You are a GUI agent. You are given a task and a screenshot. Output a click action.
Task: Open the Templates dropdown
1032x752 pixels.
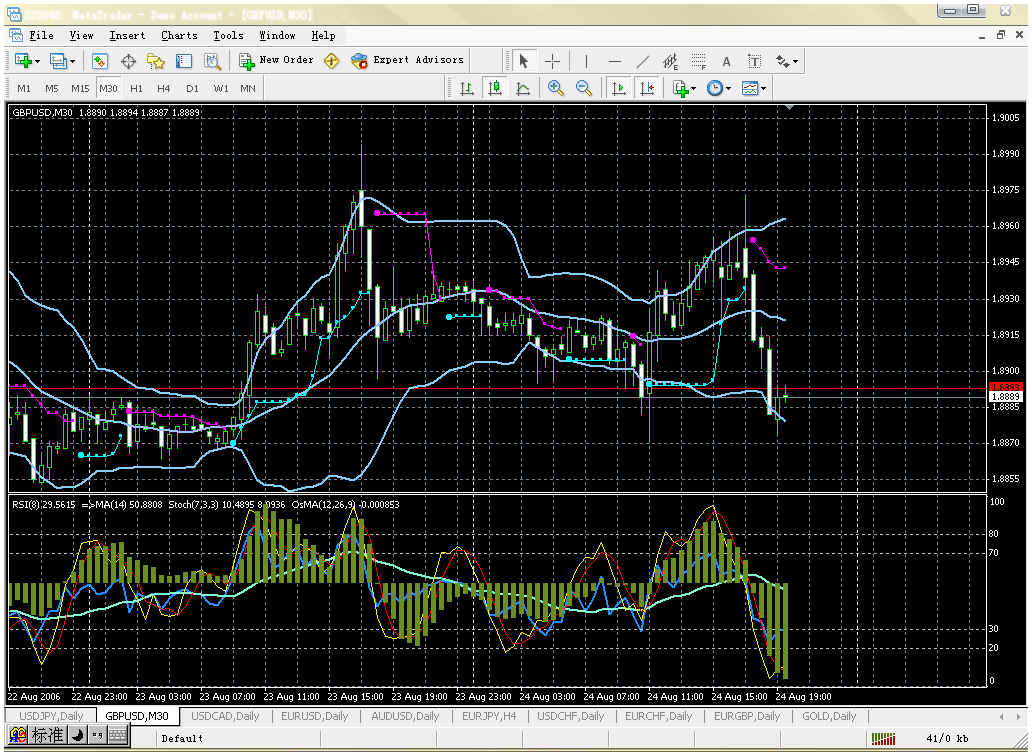[x=754, y=88]
